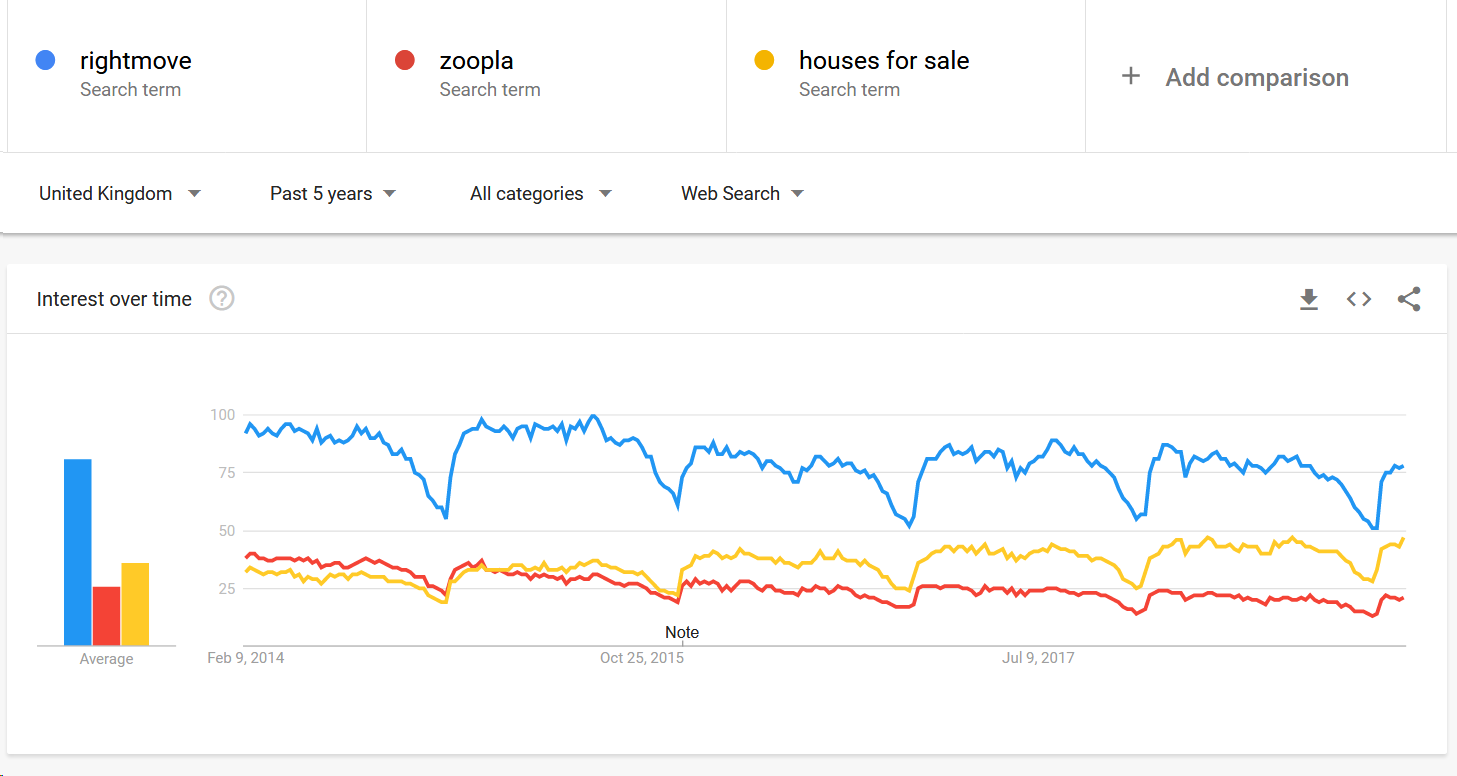Click the blue average bar for rightmove

(x=78, y=552)
